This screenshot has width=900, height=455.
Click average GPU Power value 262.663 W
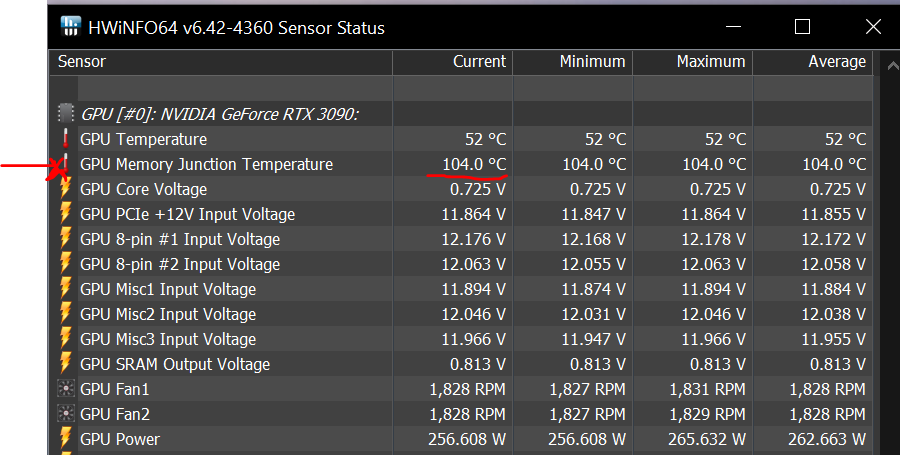(827, 439)
